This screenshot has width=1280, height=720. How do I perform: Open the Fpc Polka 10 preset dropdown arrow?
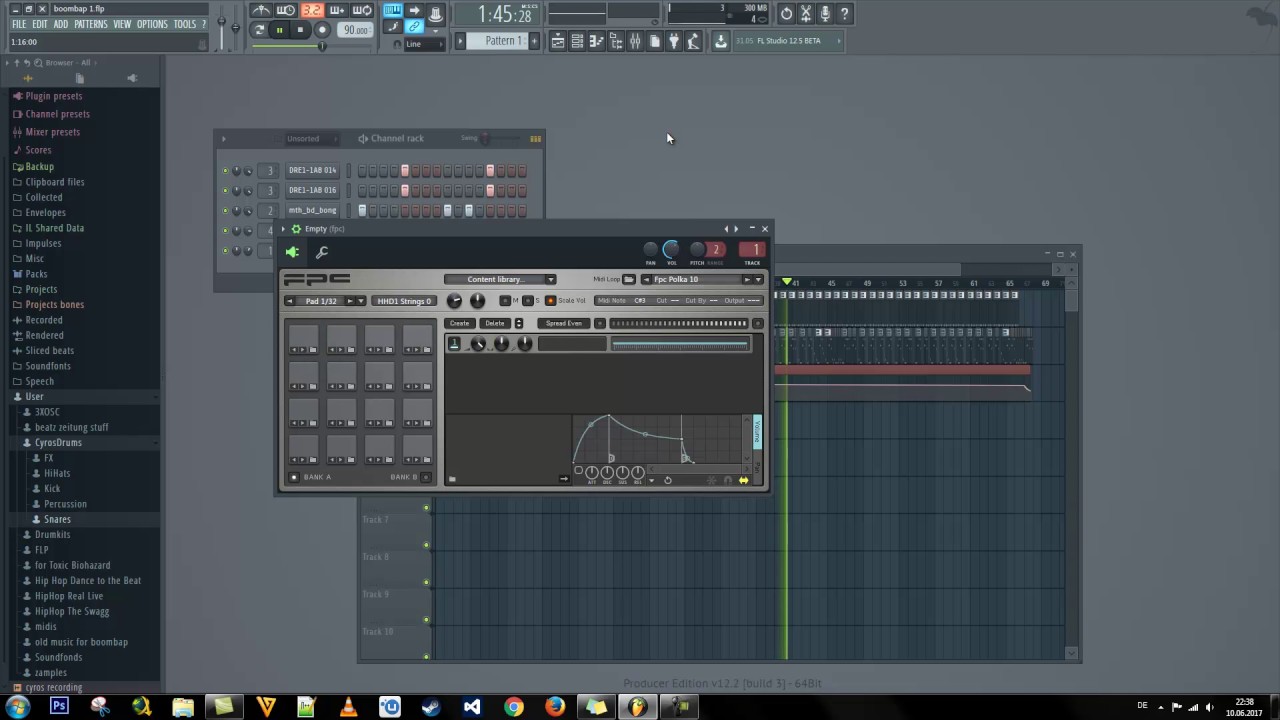click(x=758, y=279)
